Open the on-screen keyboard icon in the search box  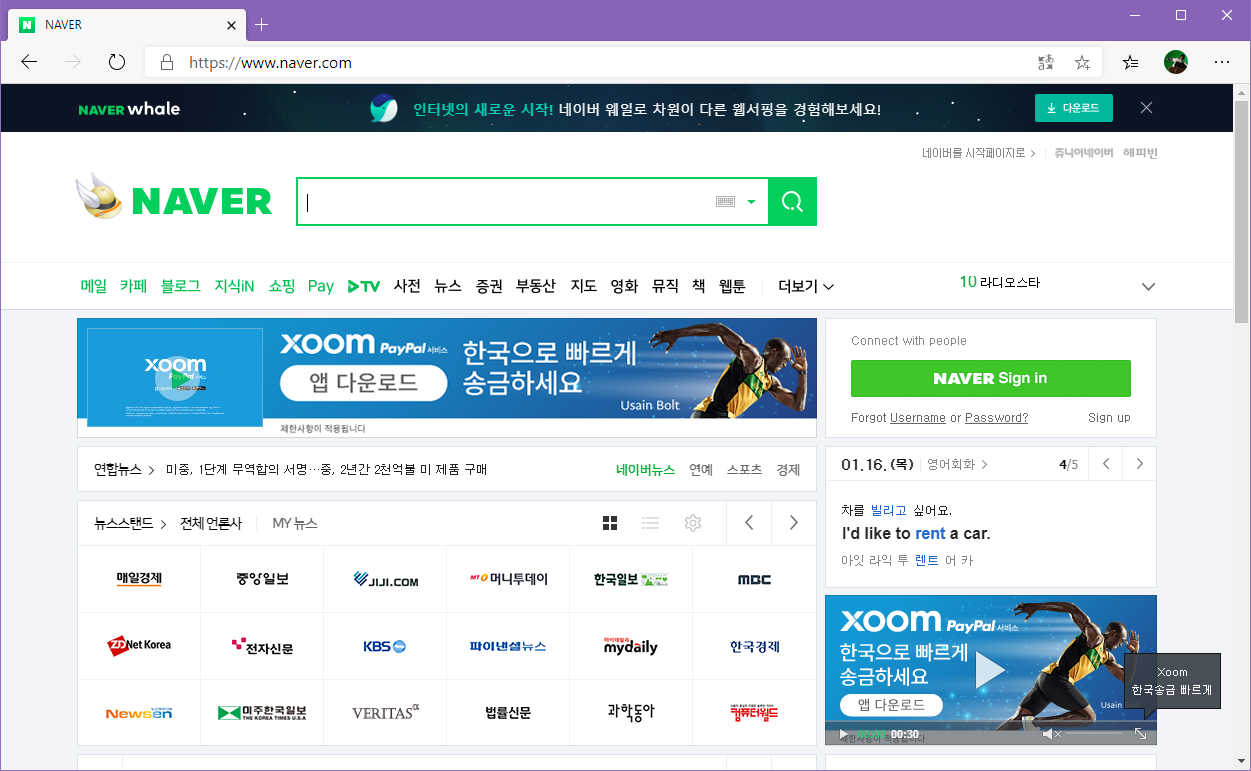pyautogui.click(x=725, y=202)
